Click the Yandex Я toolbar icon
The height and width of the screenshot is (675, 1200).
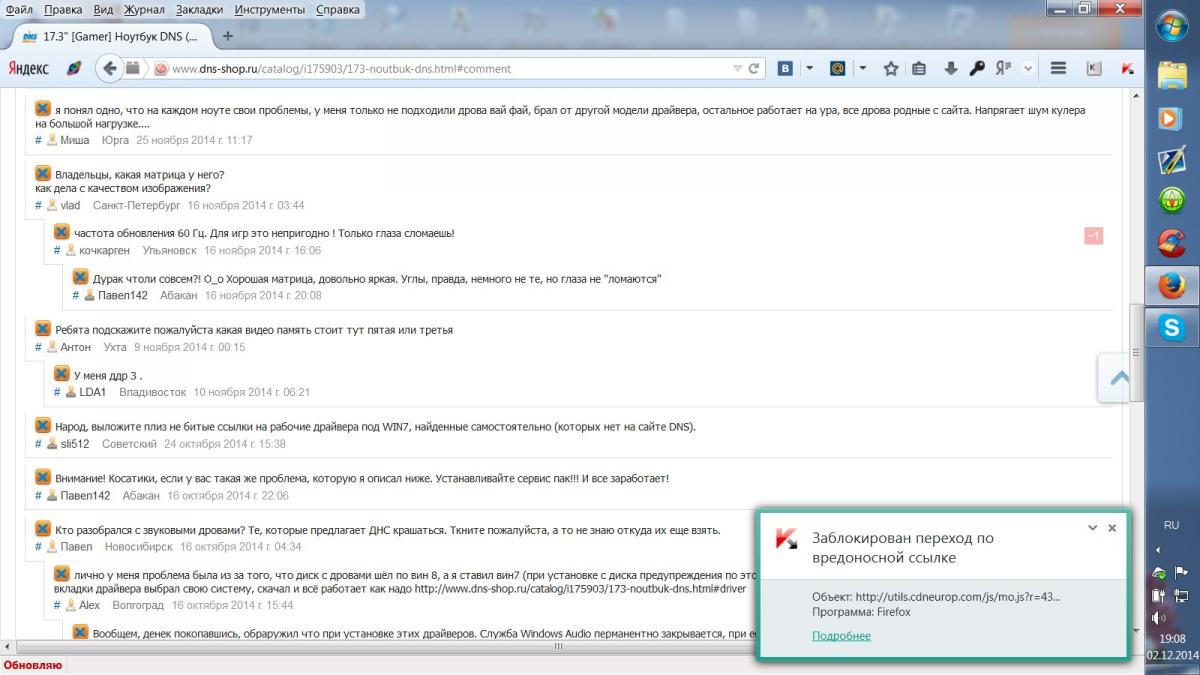[x=1003, y=69]
